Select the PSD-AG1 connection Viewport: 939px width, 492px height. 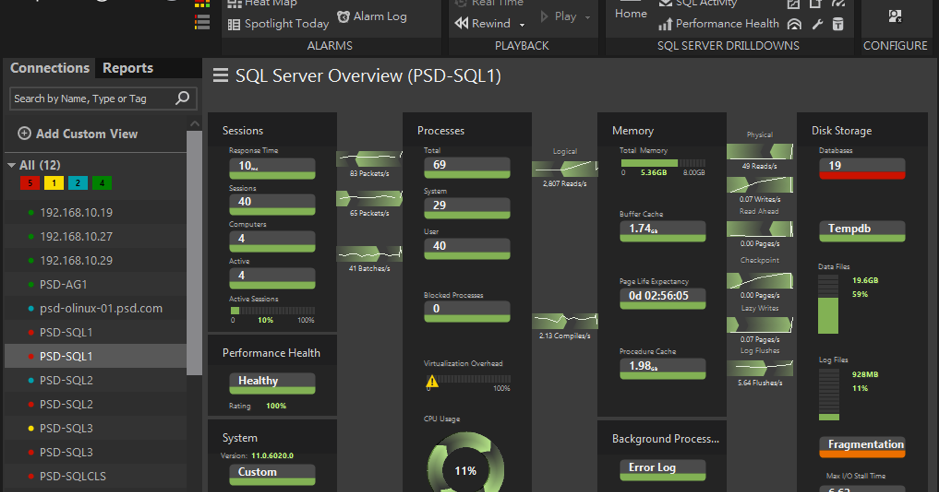[96, 284]
